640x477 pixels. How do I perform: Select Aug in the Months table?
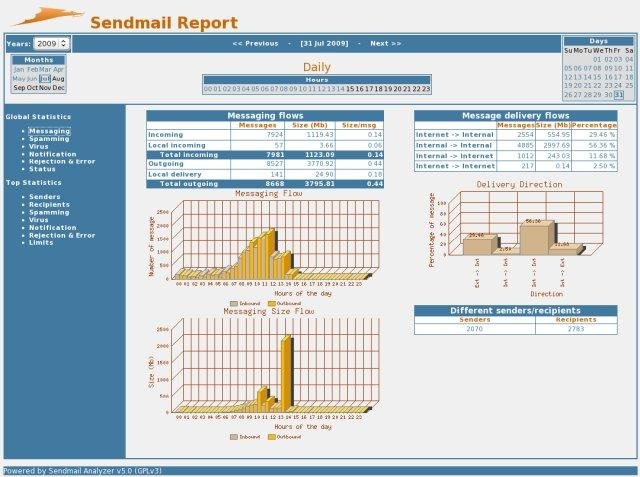click(58, 78)
